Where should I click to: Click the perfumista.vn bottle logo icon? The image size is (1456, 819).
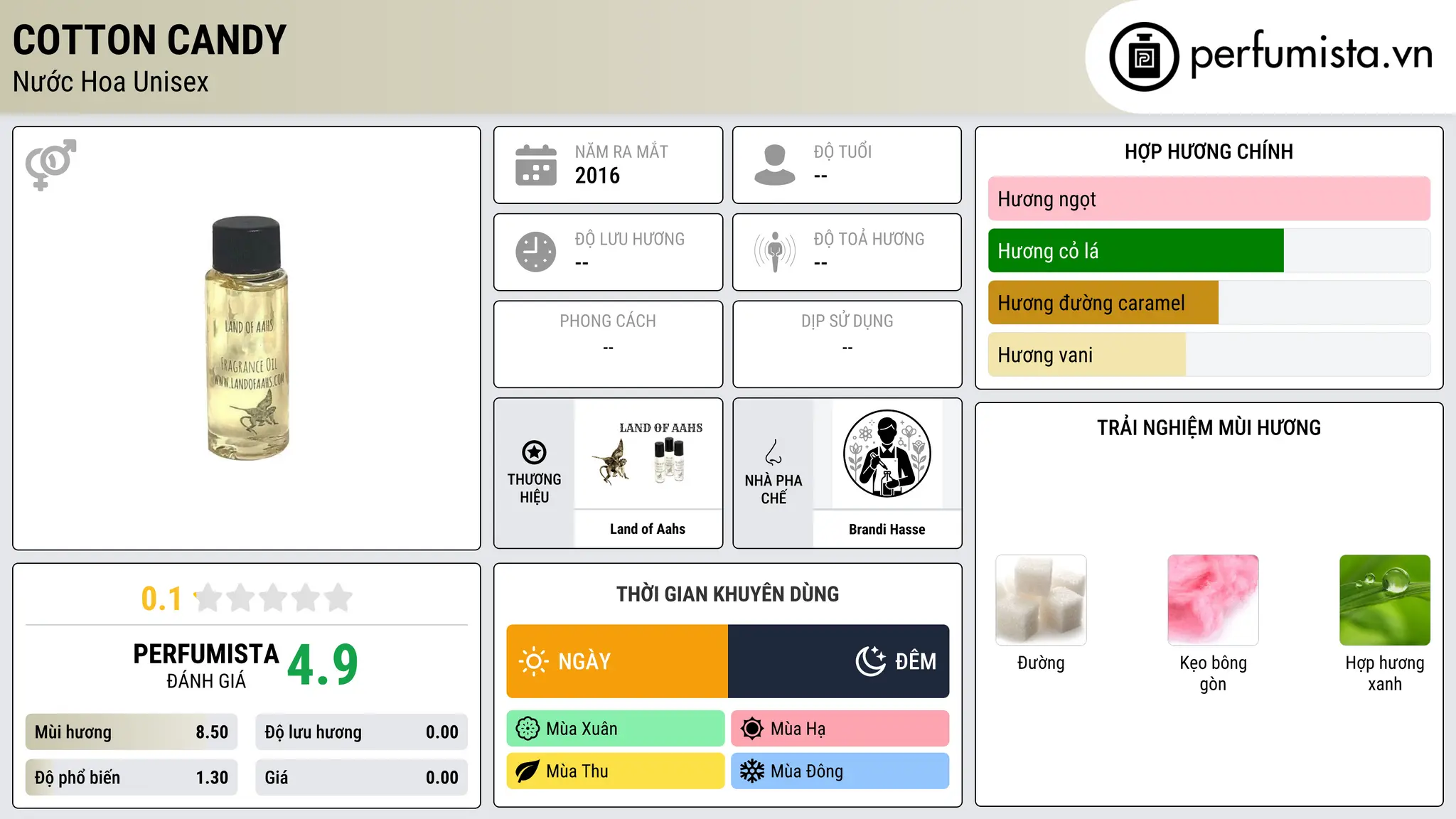click(x=1144, y=57)
